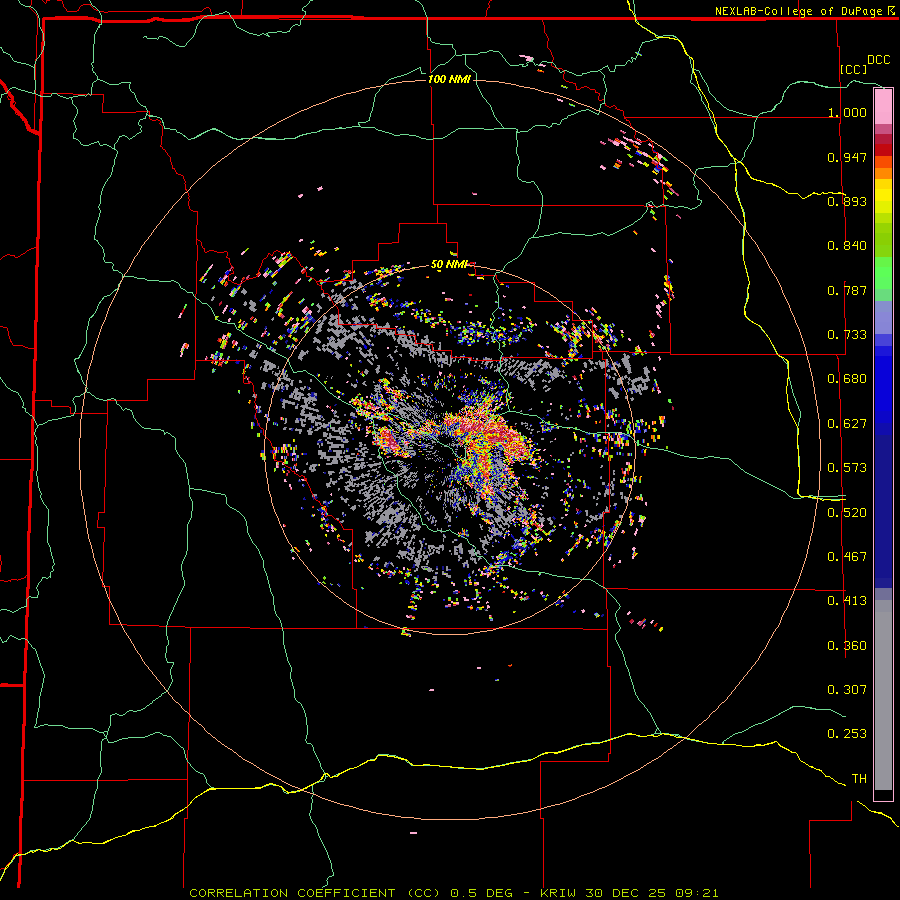Click the [CC] units label
The height and width of the screenshot is (900, 900).
(x=854, y=69)
